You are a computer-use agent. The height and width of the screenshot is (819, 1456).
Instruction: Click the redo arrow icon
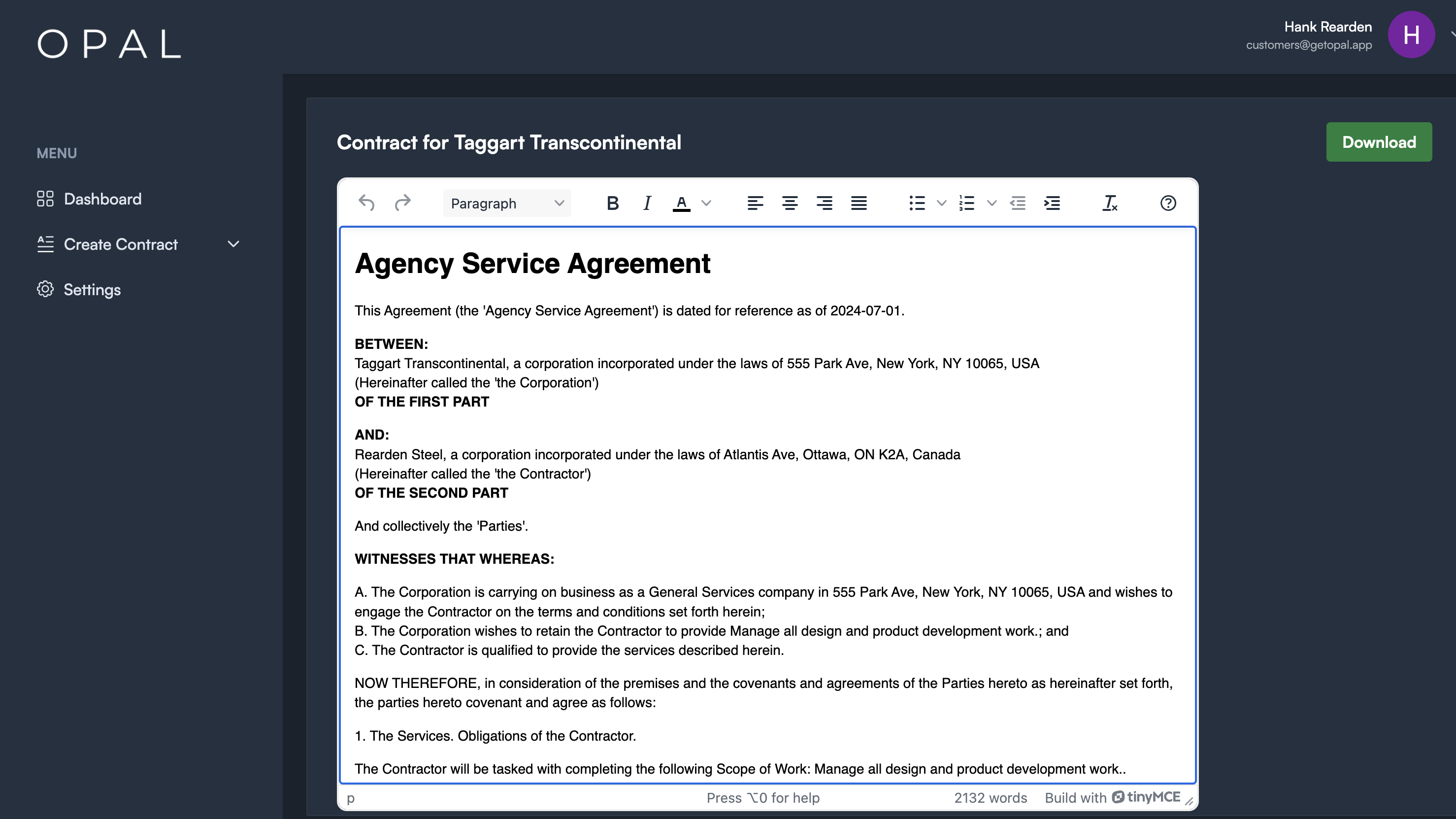click(x=402, y=203)
